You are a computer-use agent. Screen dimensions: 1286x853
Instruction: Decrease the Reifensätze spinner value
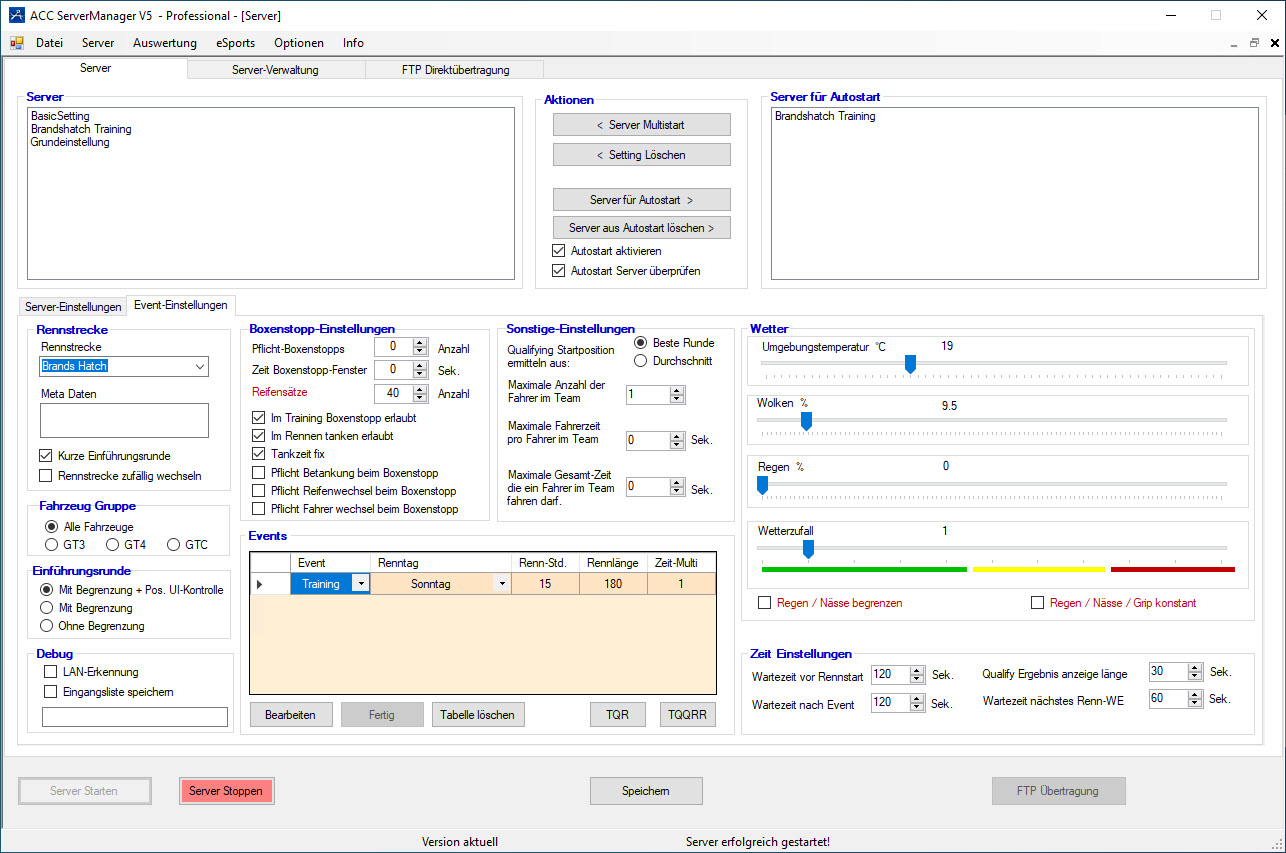coord(420,398)
